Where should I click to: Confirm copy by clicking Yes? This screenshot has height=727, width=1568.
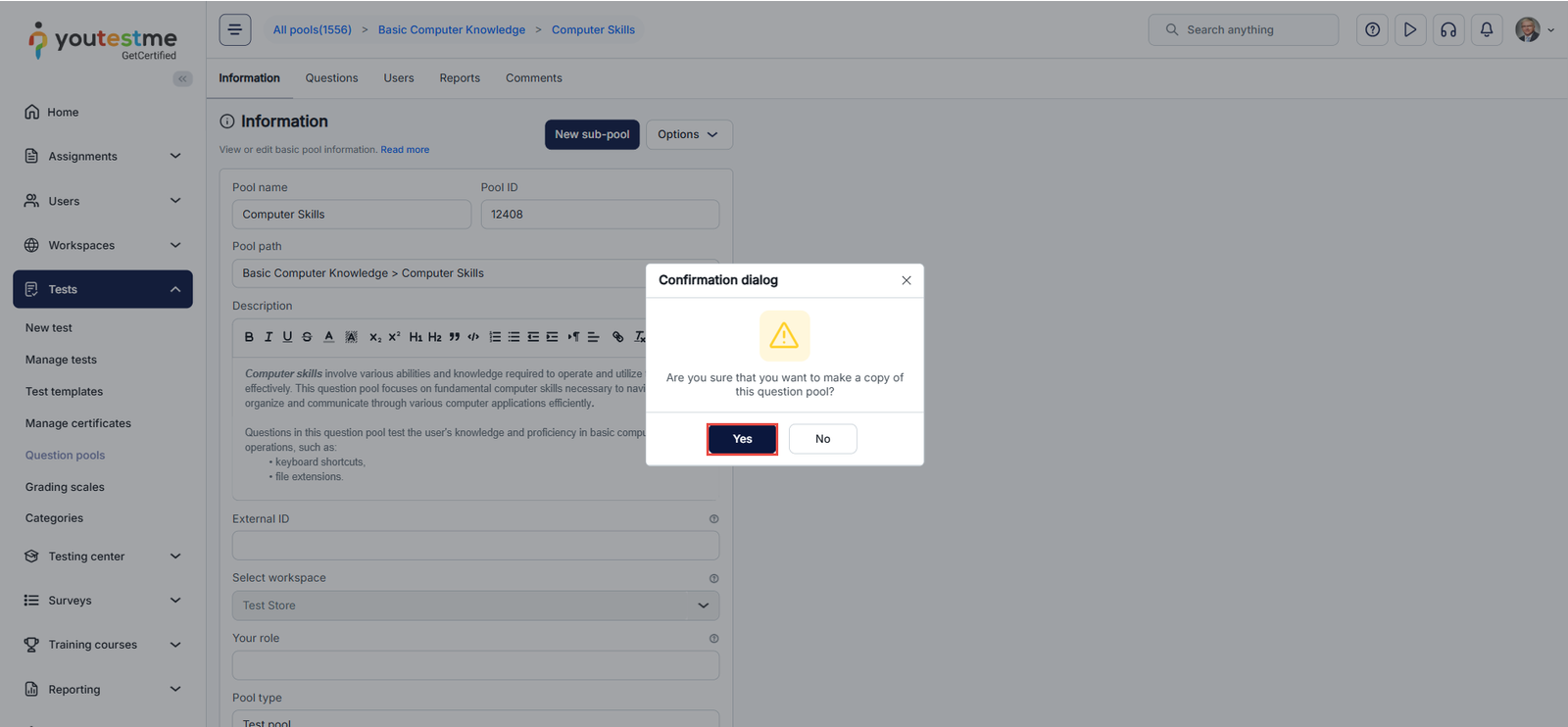742,439
